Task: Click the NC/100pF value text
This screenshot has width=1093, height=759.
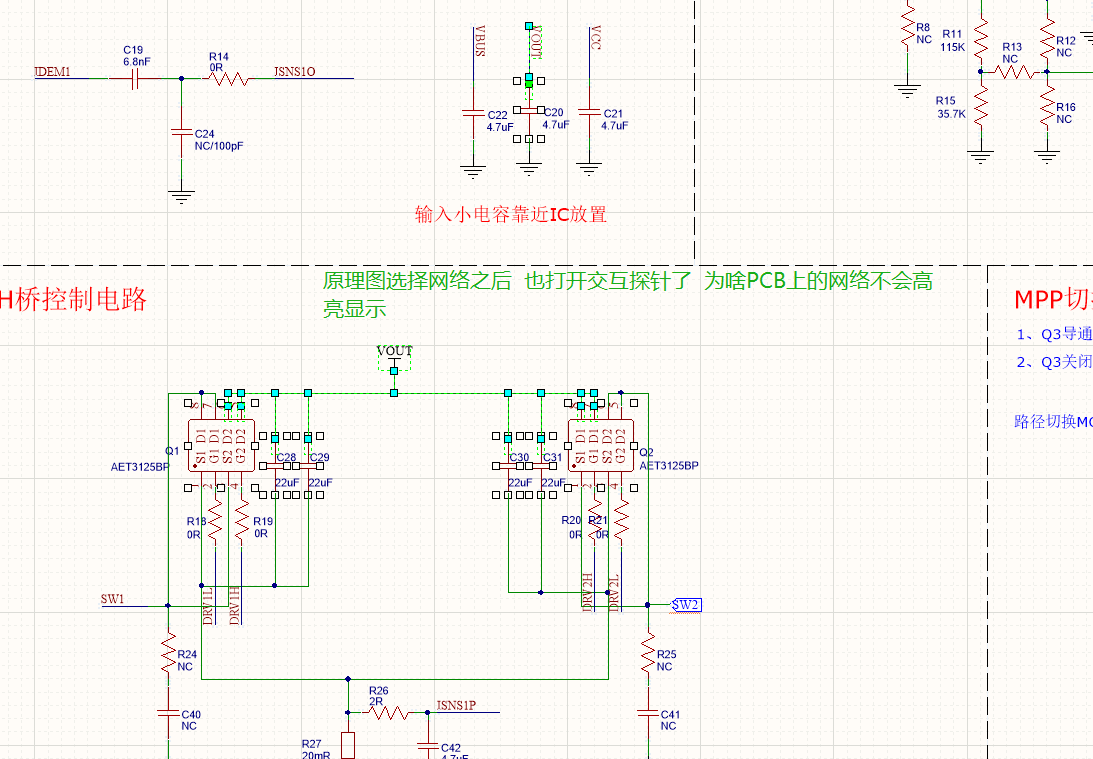Action: pyautogui.click(x=219, y=146)
